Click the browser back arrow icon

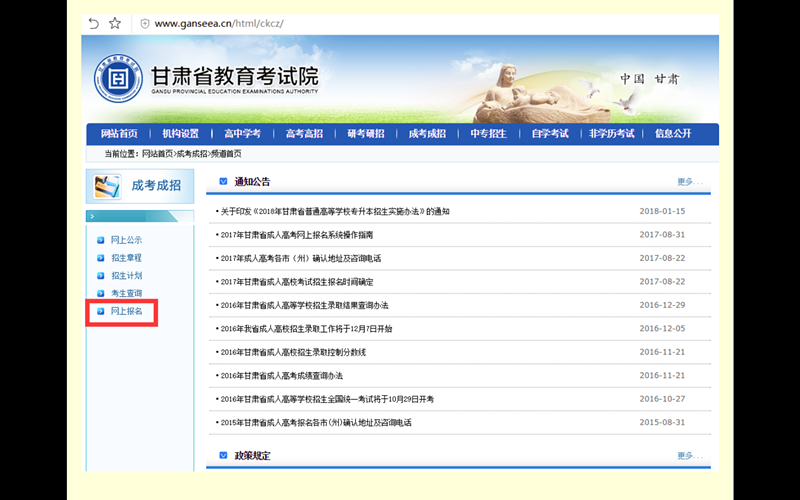point(93,23)
